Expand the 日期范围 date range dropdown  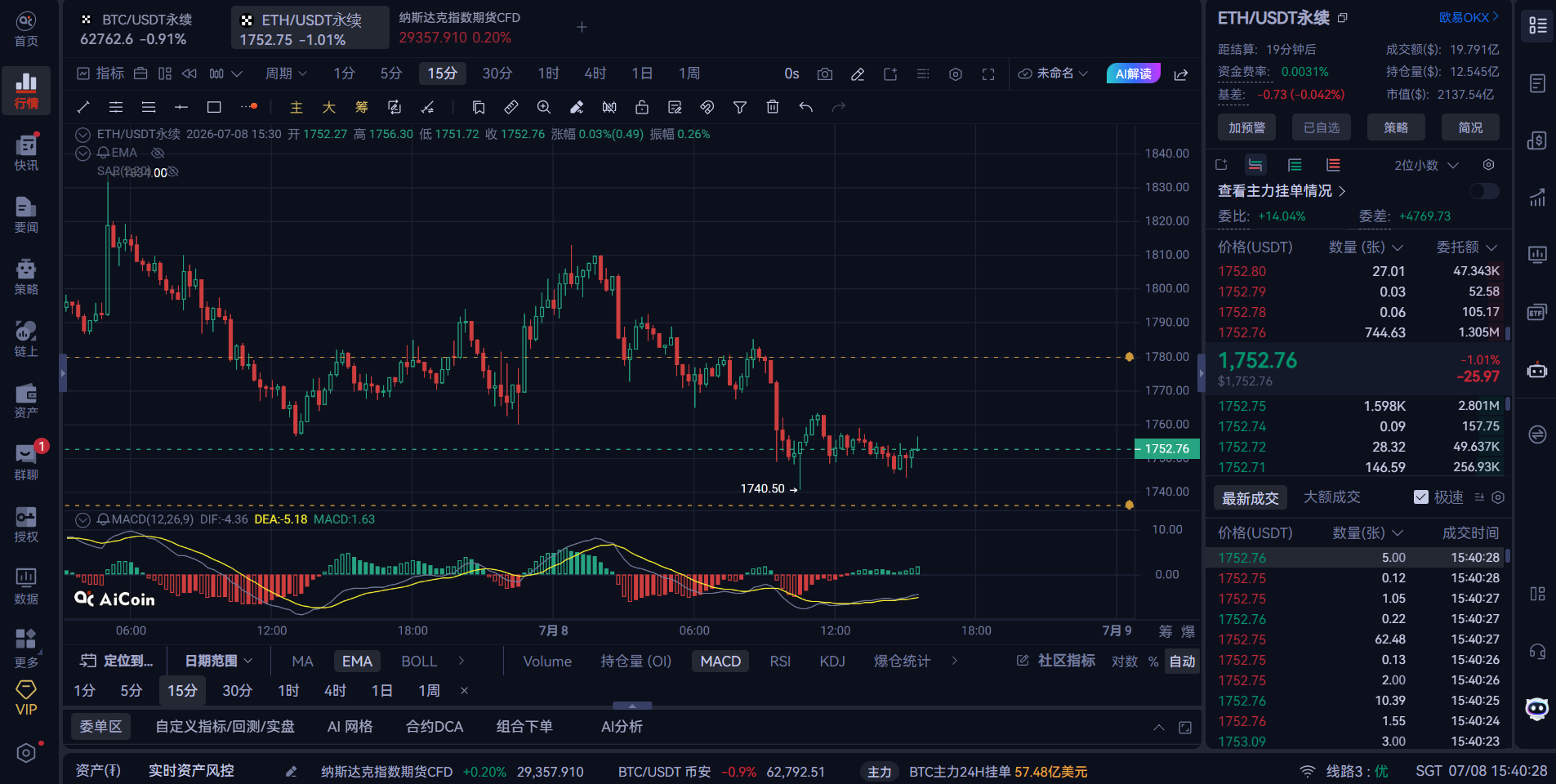(x=219, y=661)
